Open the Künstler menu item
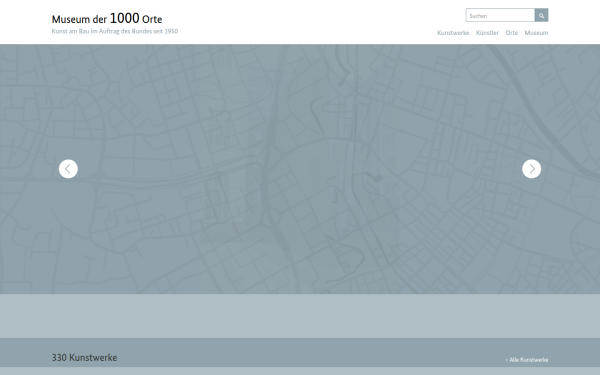This screenshot has height=375, width=600. (487, 33)
